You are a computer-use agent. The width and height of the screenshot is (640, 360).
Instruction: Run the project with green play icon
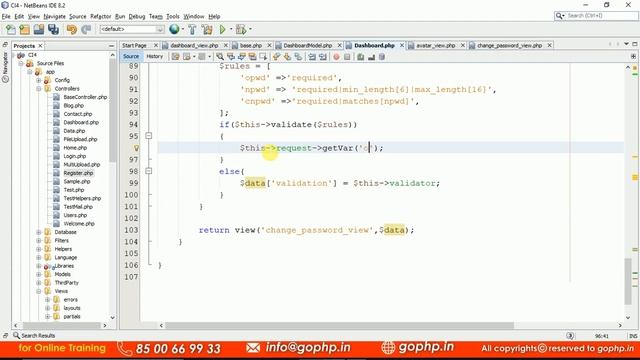[222, 29]
